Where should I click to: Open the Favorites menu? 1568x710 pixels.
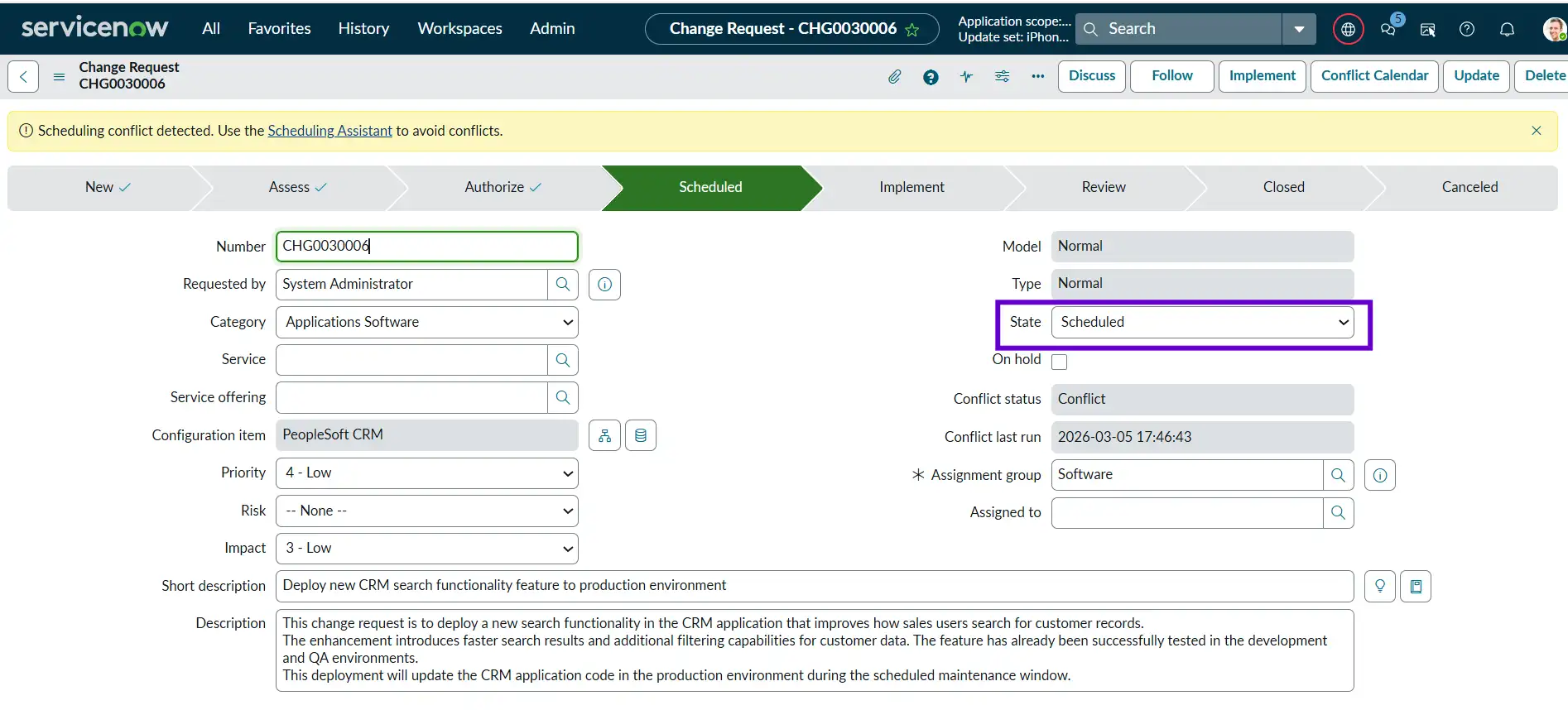click(279, 29)
